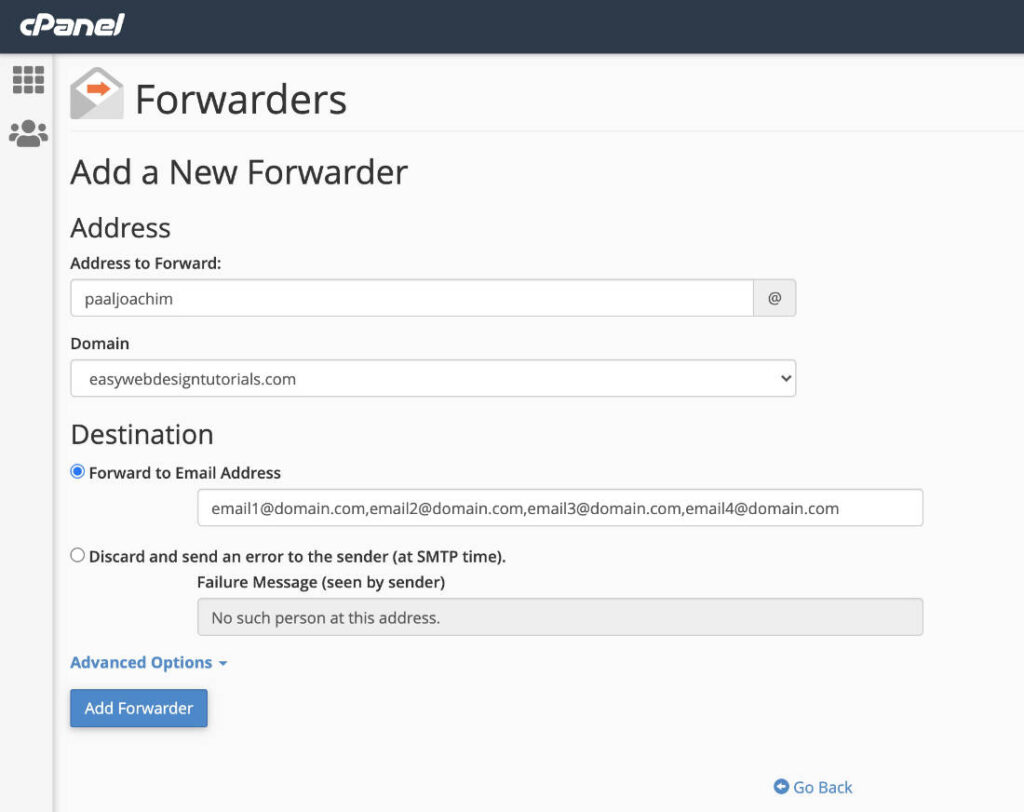Enable forwarding by clicking the first Destination option
Image resolution: width=1024 pixels, height=812 pixels.
[x=77, y=471]
